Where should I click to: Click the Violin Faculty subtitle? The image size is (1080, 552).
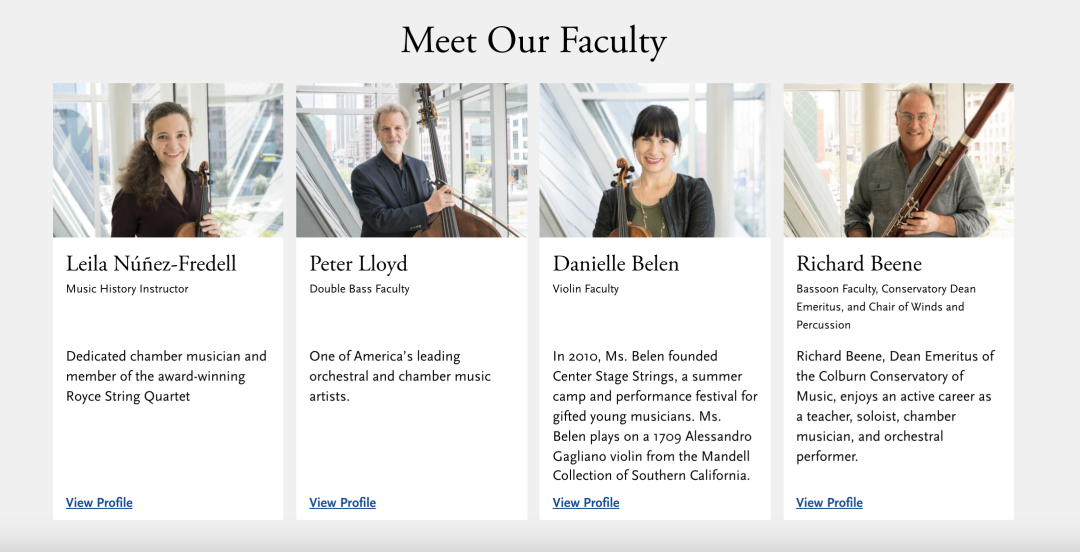point(586,289)
